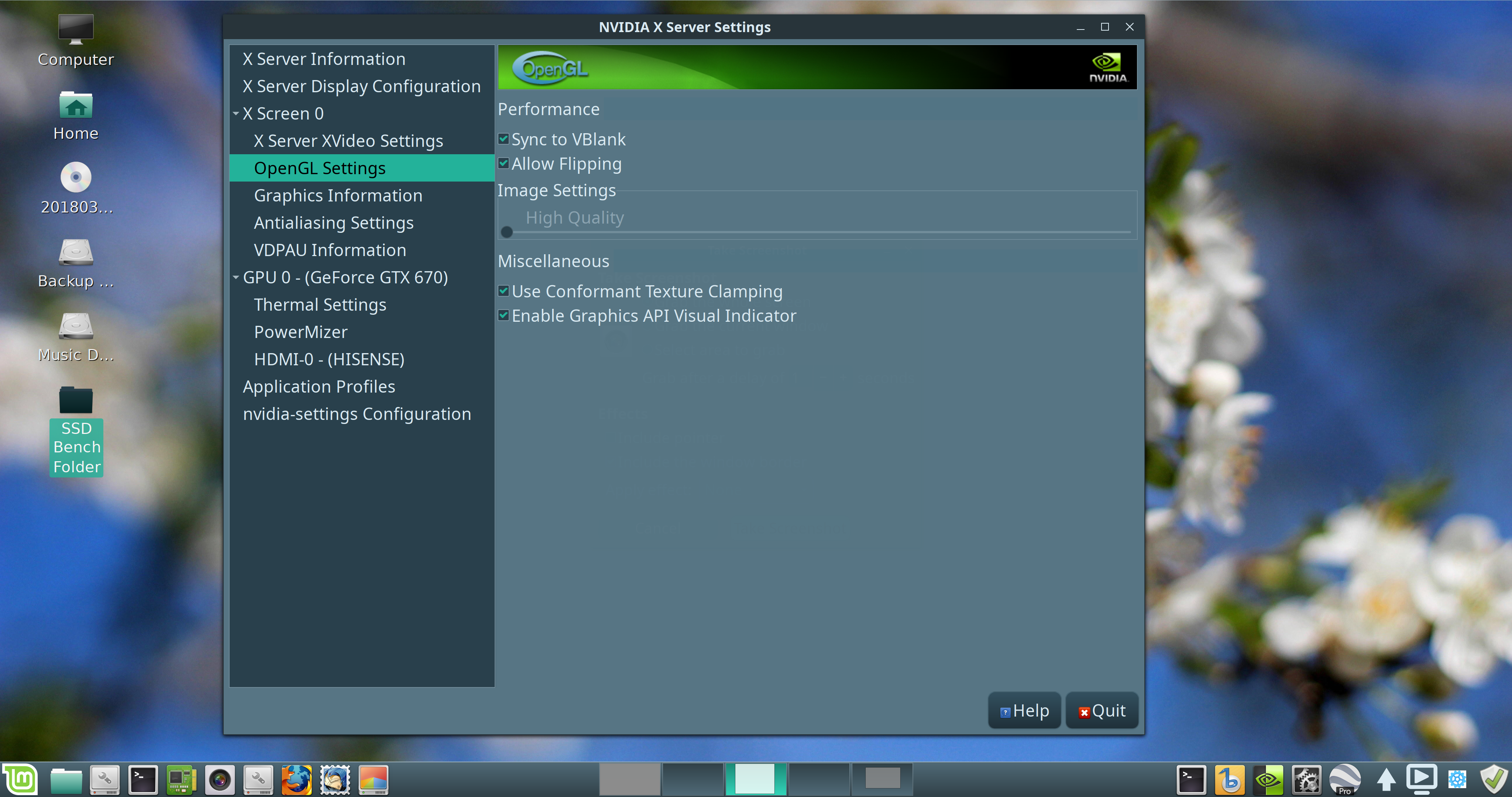Open the Firefox browser launcher
The height and width of the screenshot is (797, 1512).
(296, 780)
